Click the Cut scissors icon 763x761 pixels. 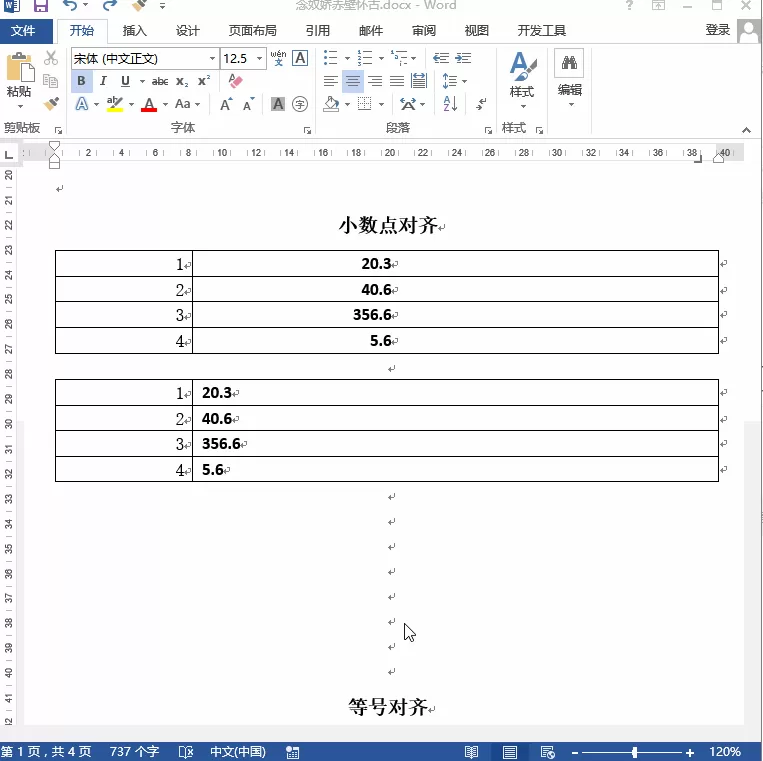(x=51, y=58)
